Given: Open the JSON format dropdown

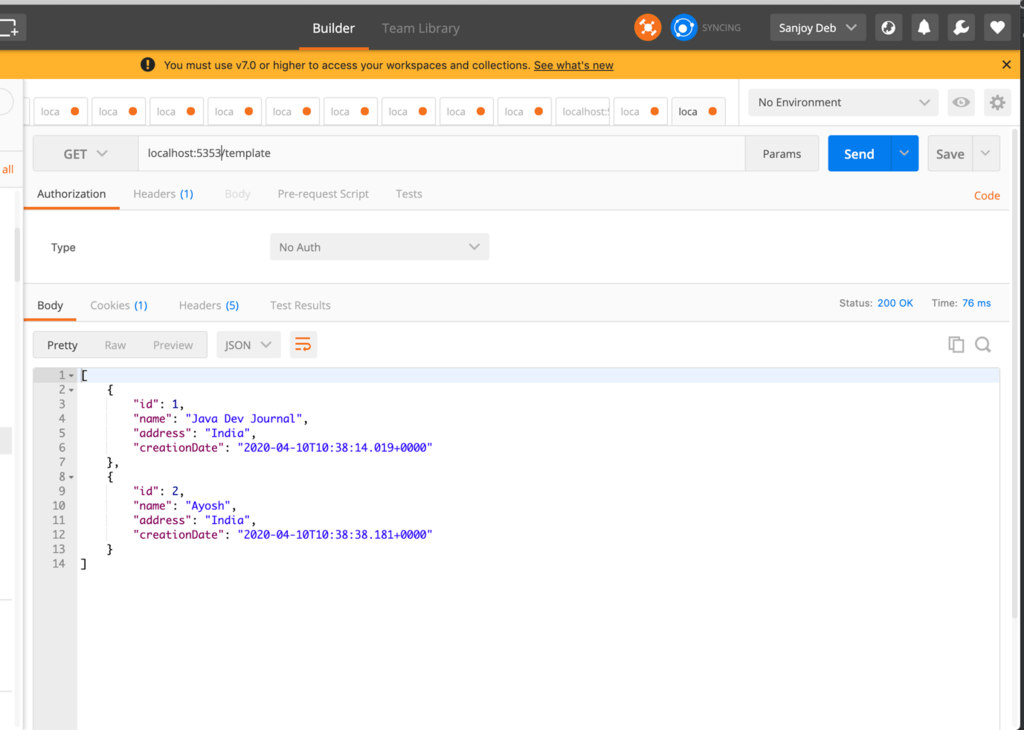Looking at the screenshot, I should (248, 344).
